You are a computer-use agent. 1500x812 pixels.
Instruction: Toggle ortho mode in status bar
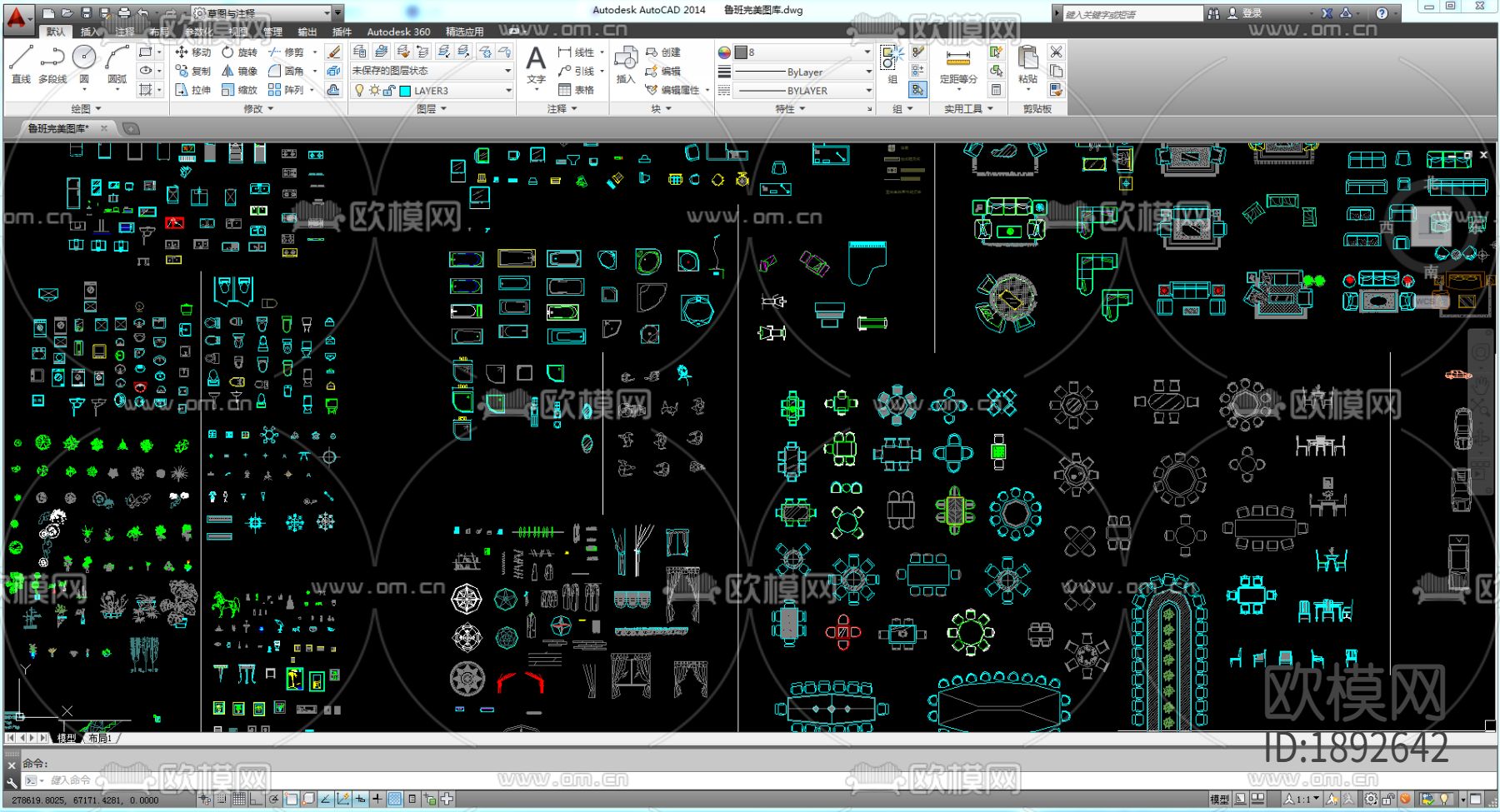click(256, 800)
